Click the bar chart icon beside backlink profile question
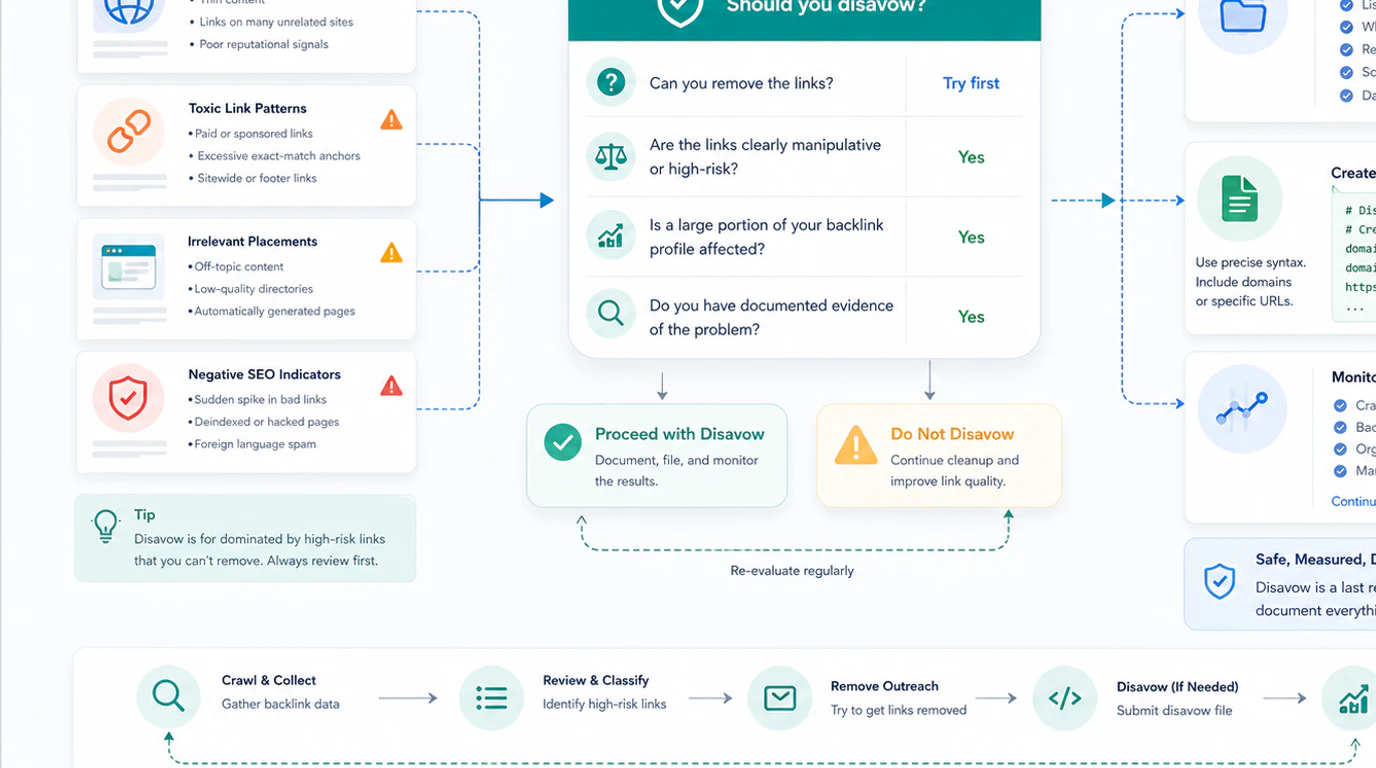 tap(611, 236)
